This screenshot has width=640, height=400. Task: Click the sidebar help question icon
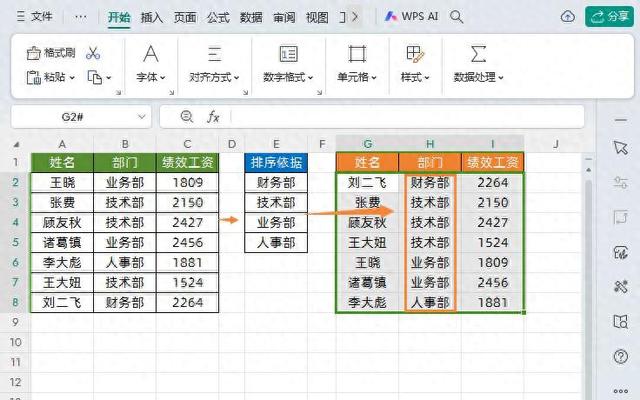tap(620, 357)
